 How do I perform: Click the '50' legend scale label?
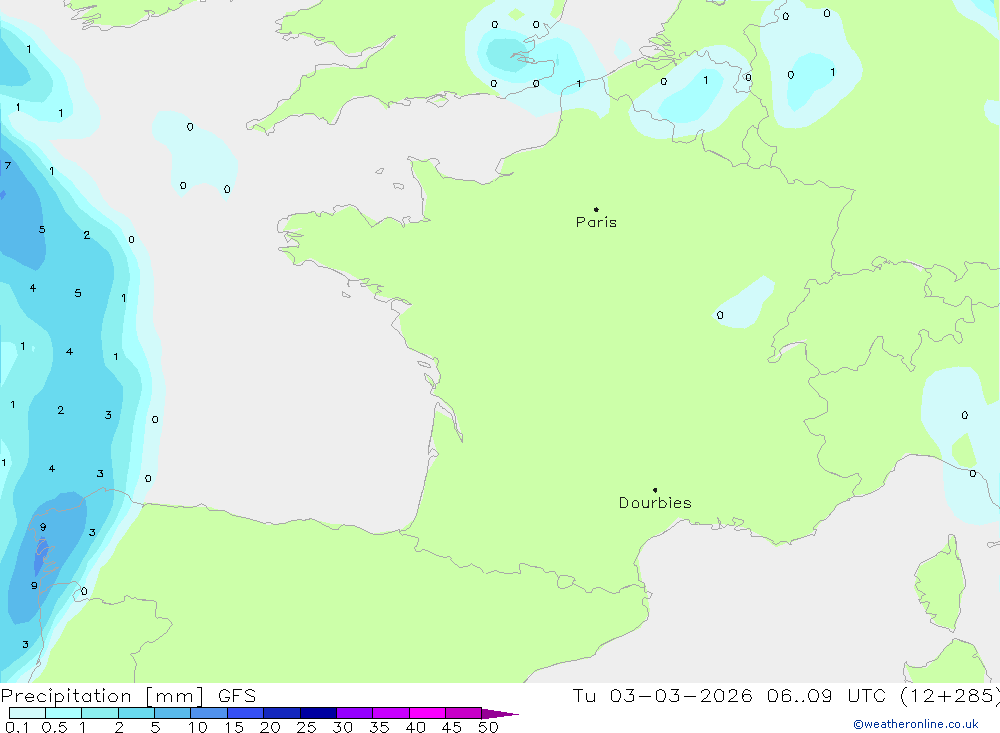tap(488, 727)
